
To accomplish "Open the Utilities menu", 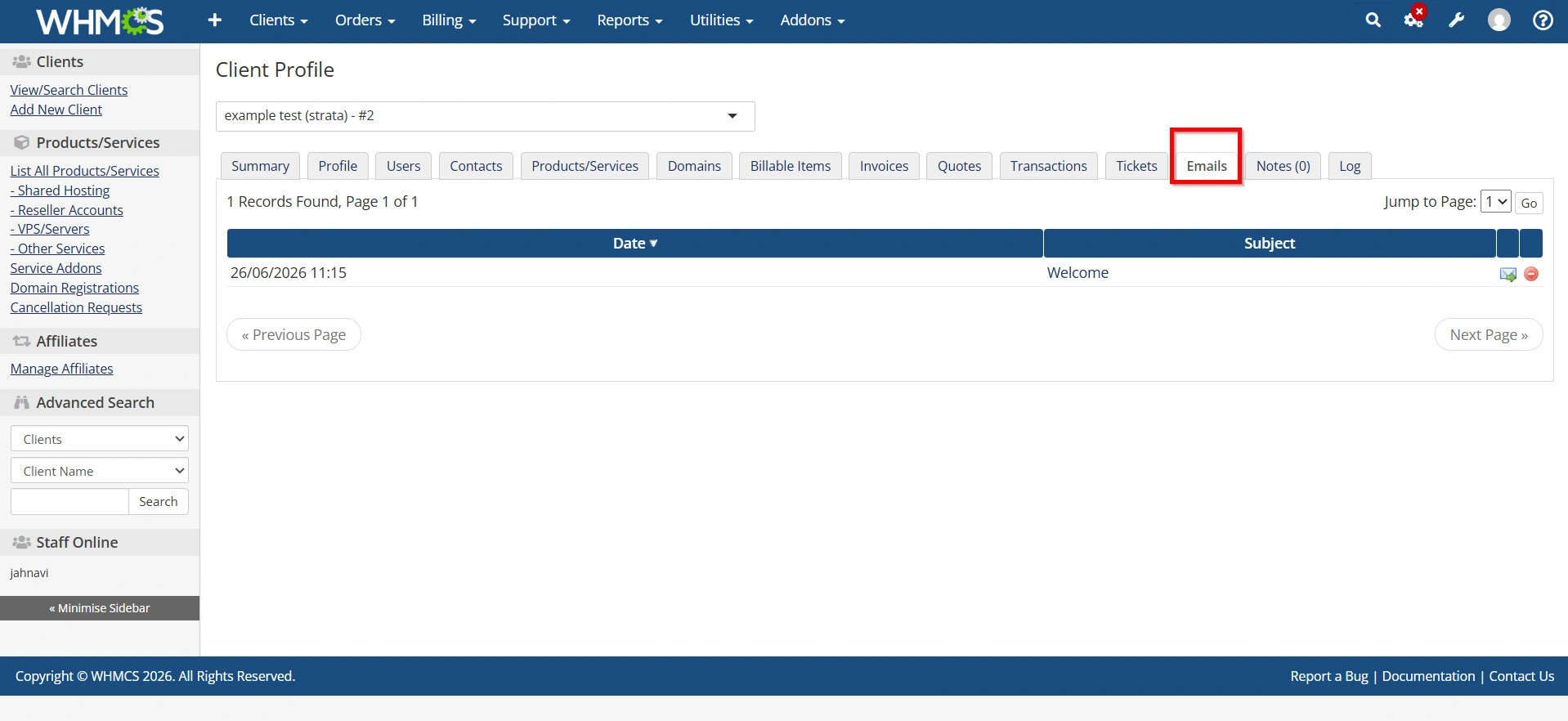I will pos(721,20).
